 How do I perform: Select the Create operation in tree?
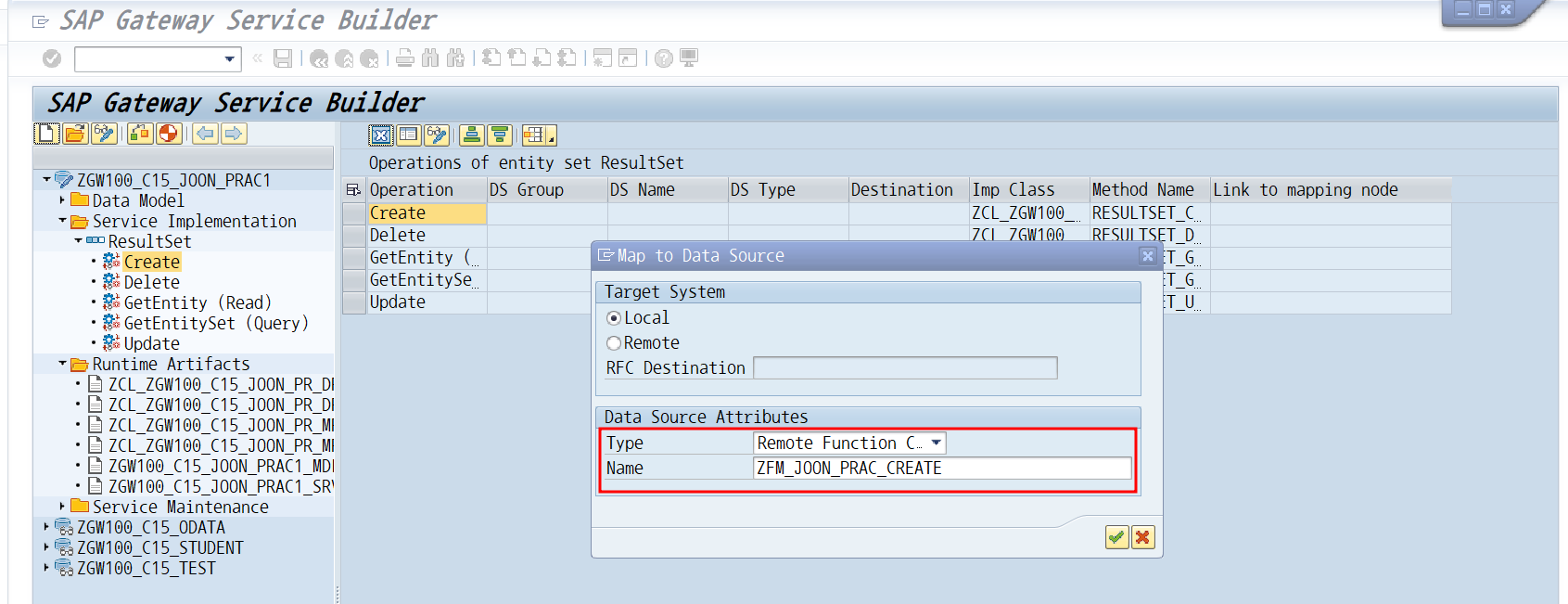[152, 262]
